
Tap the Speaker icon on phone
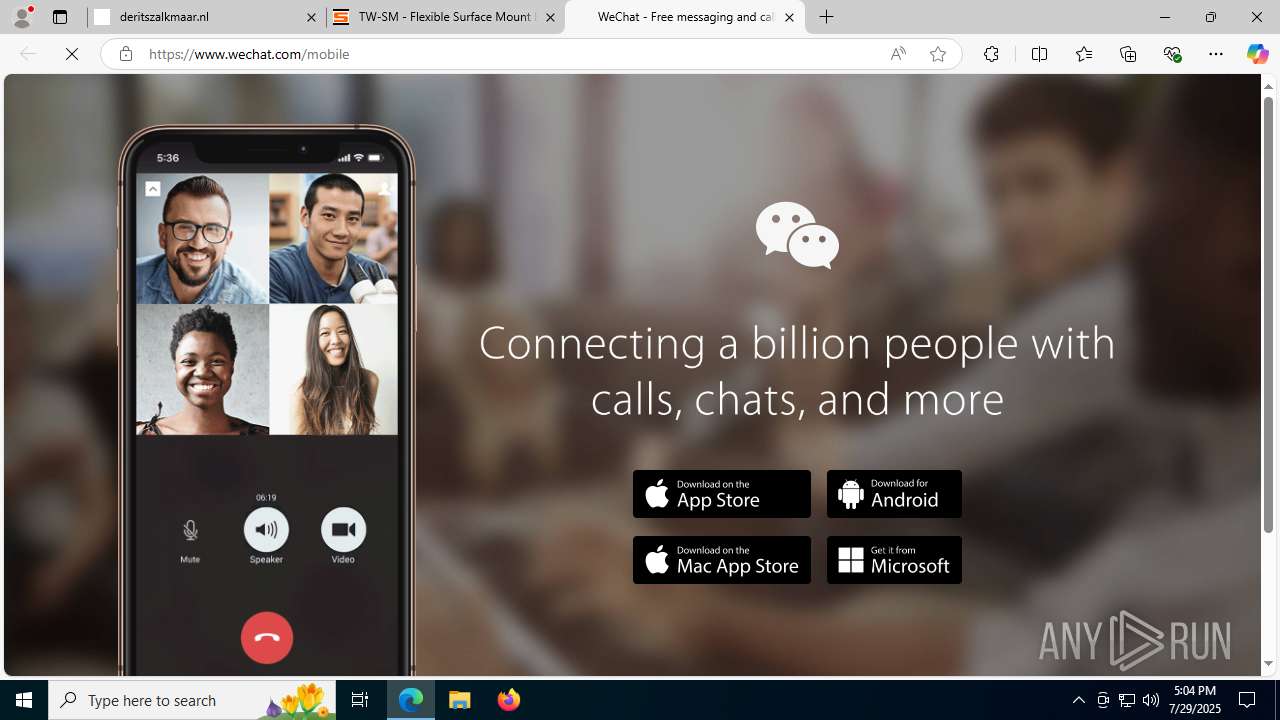(266, 530)
